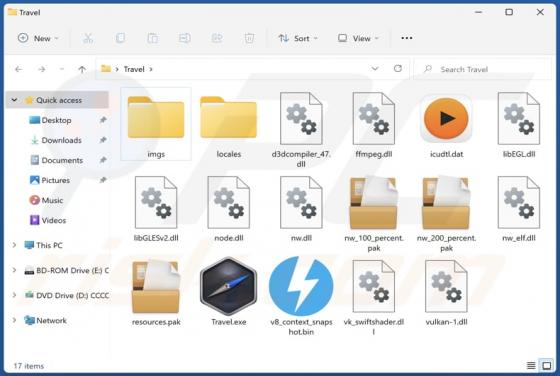Open Pictures in Quick access
This screenshot has width=560, height=376.
[55, 180]
